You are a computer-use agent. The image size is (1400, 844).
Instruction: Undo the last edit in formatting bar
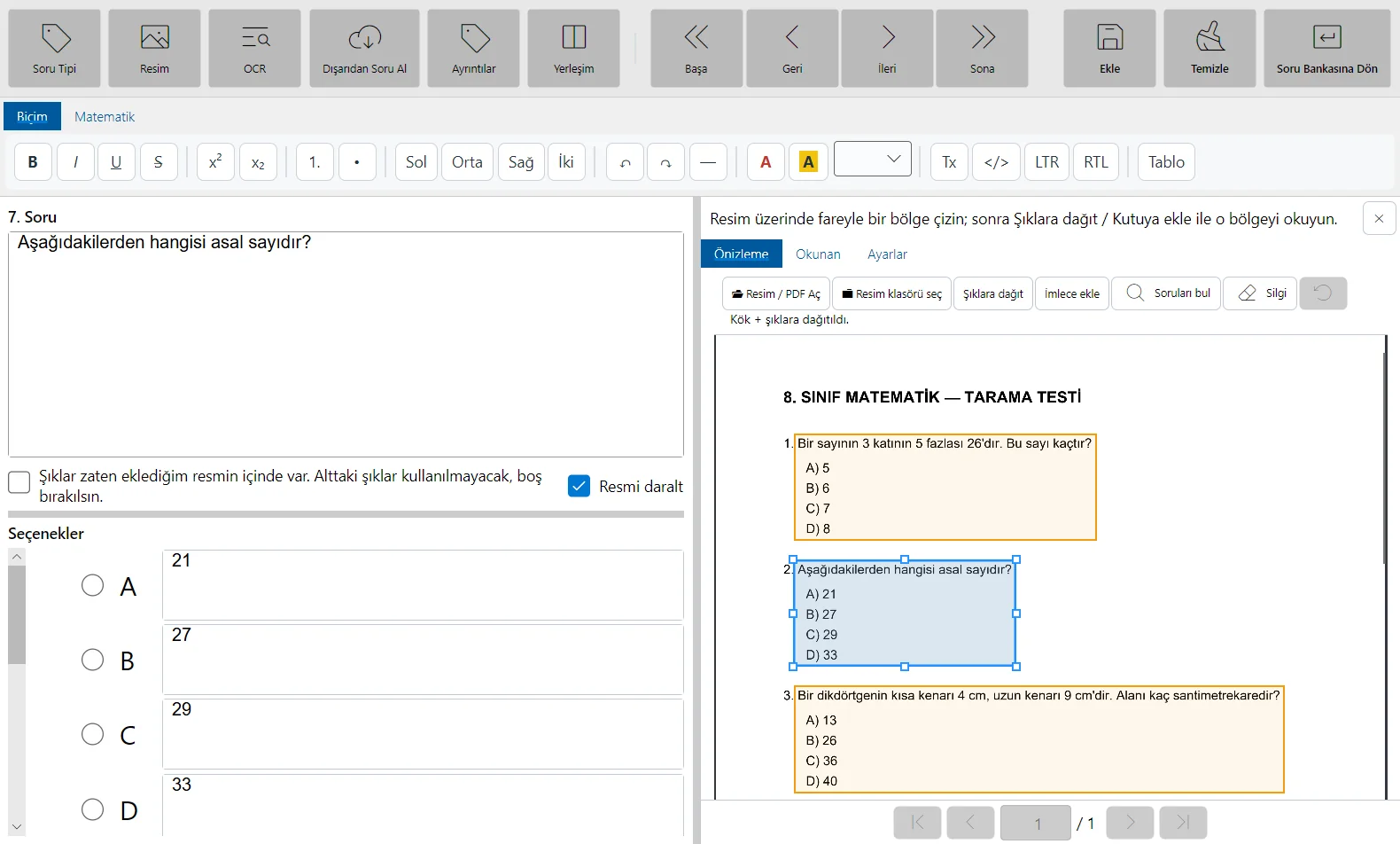[625, 162]
